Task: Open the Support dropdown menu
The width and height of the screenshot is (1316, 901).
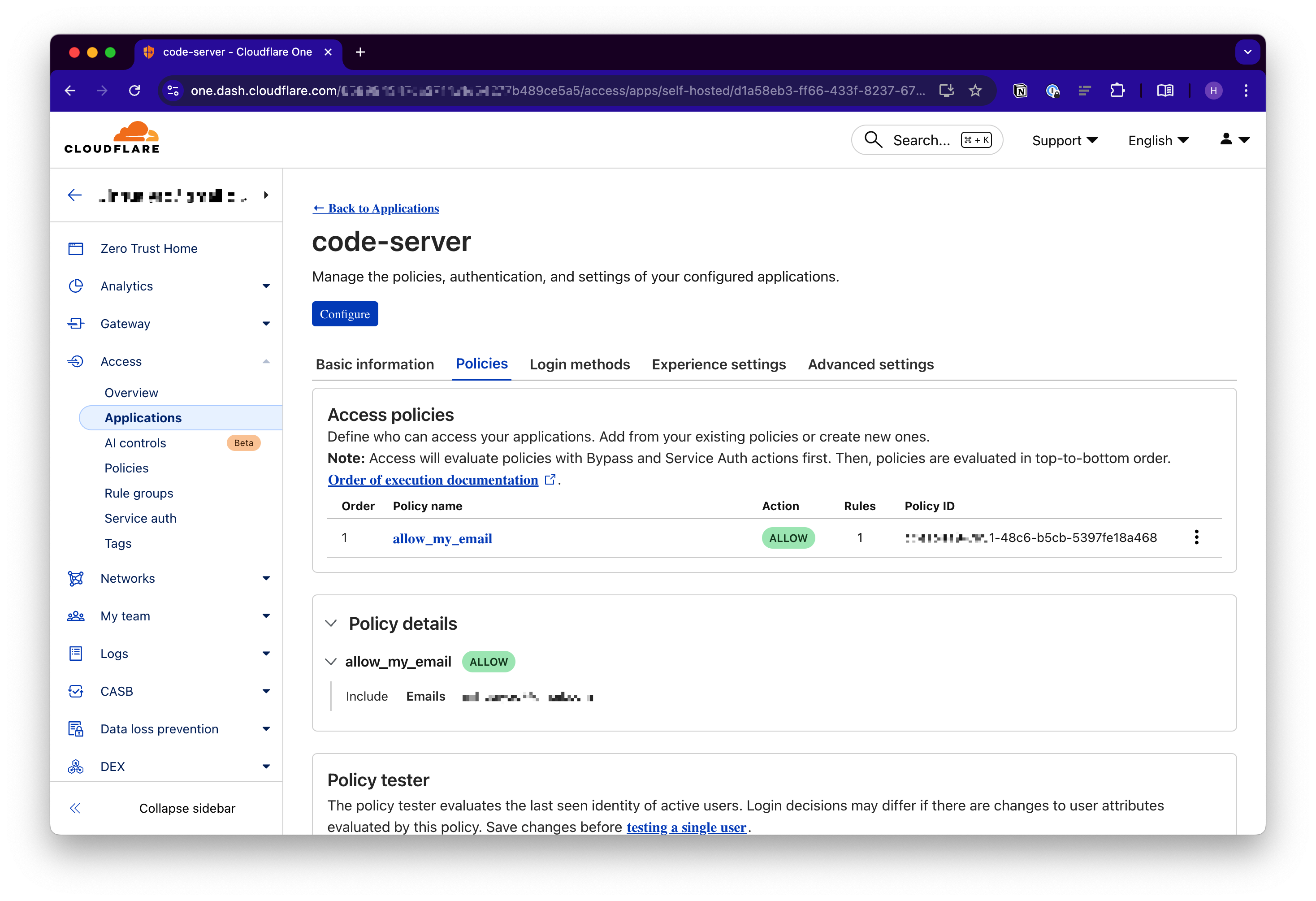Action: click(x=1064, y=140)
